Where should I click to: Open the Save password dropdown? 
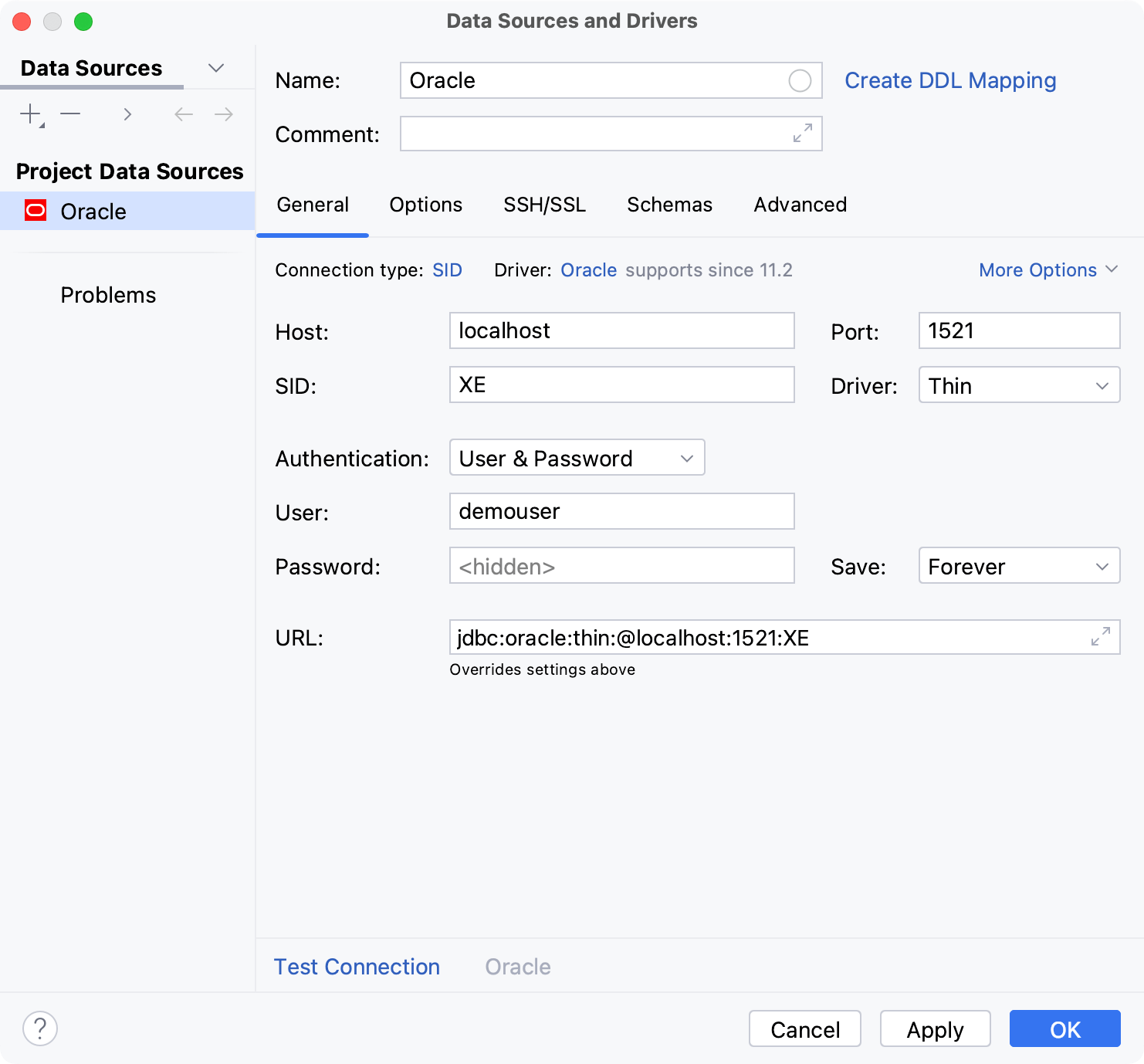coord(1018,565)
